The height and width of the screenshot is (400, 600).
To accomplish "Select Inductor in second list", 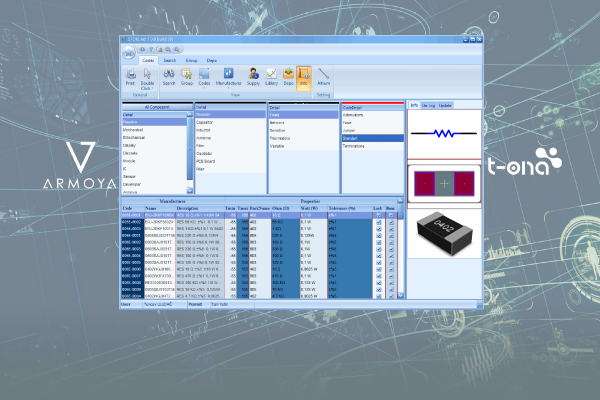I will pos(230,130).
